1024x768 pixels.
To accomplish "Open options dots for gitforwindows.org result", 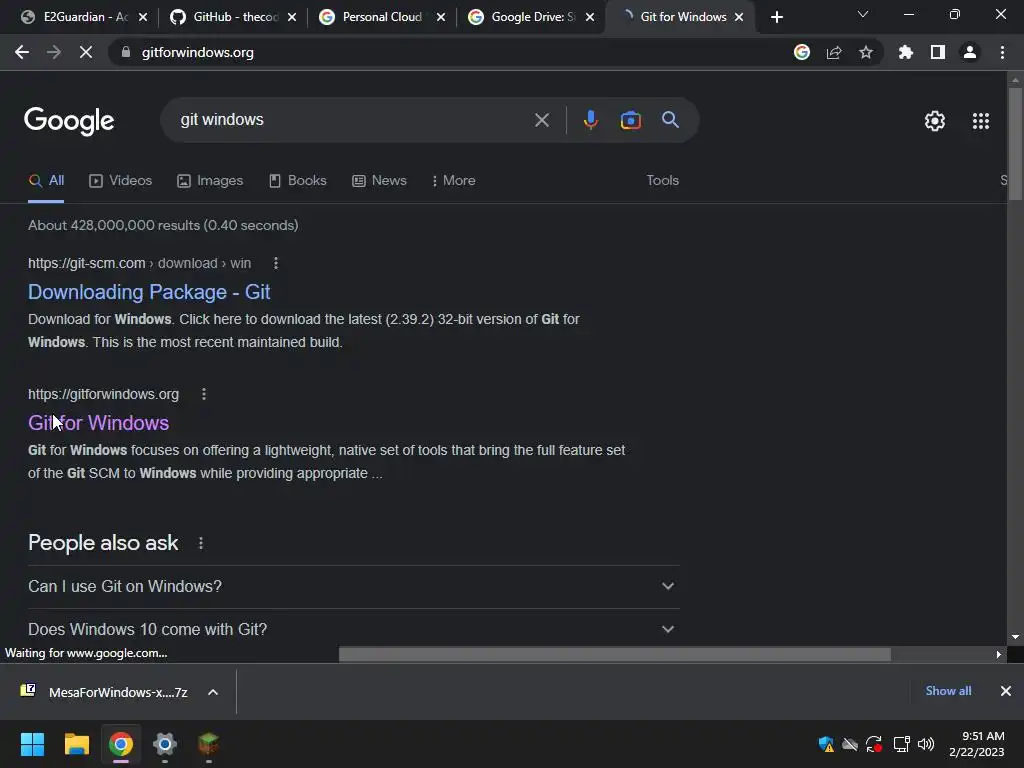I will point(204,394).
